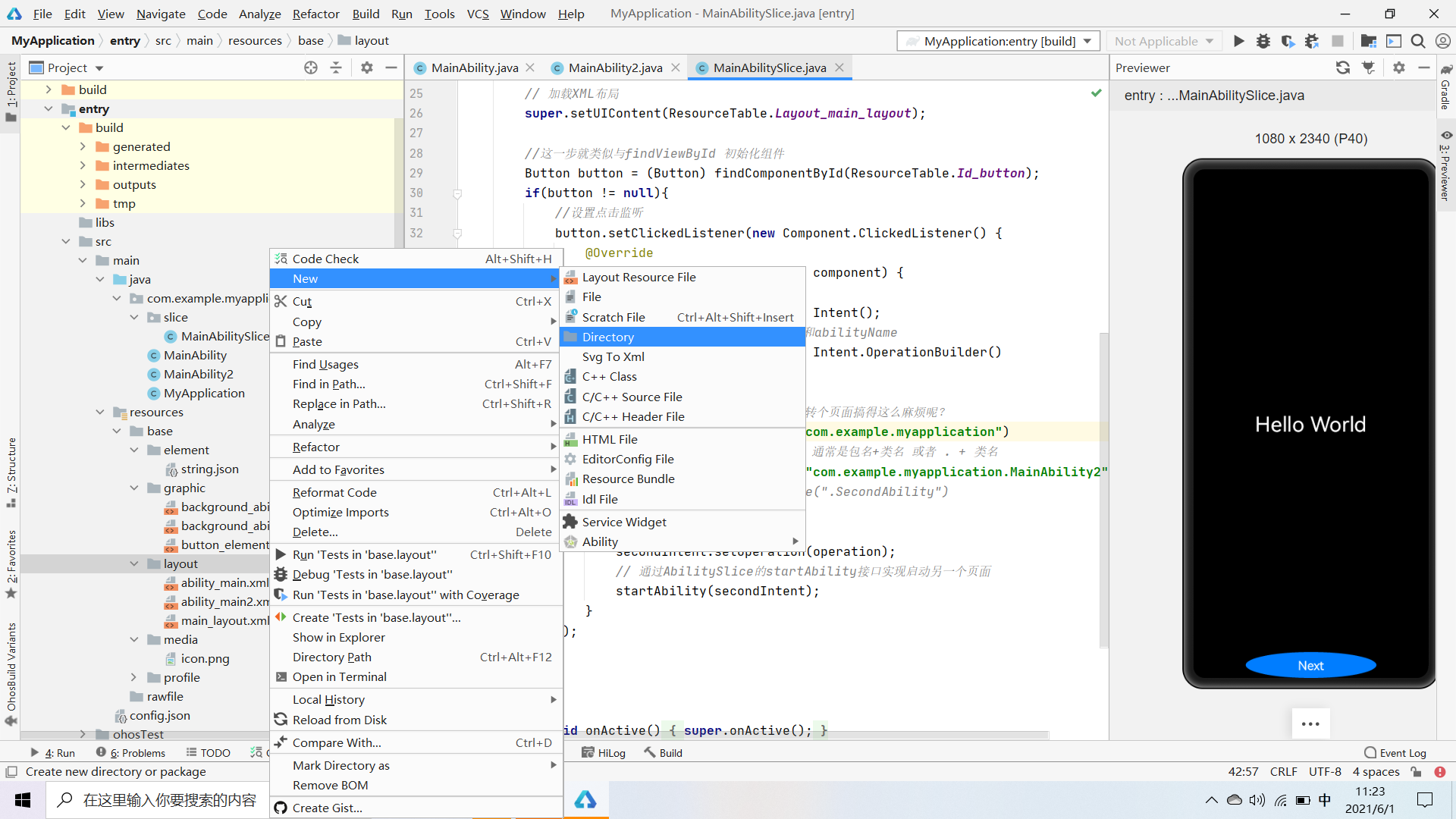Click the Debug bug icon in toolbar
The image size is (1456, 819).
pyautogui.click(x=1263, y=41)
